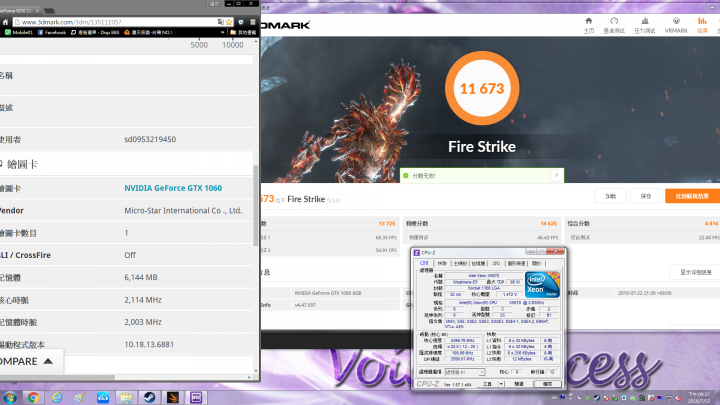The height and width of the screenshot is (405, 720).
Task: Open the Chrome menu (hamburger) icon
Action: pyautogui.click(x=253, y=22)
